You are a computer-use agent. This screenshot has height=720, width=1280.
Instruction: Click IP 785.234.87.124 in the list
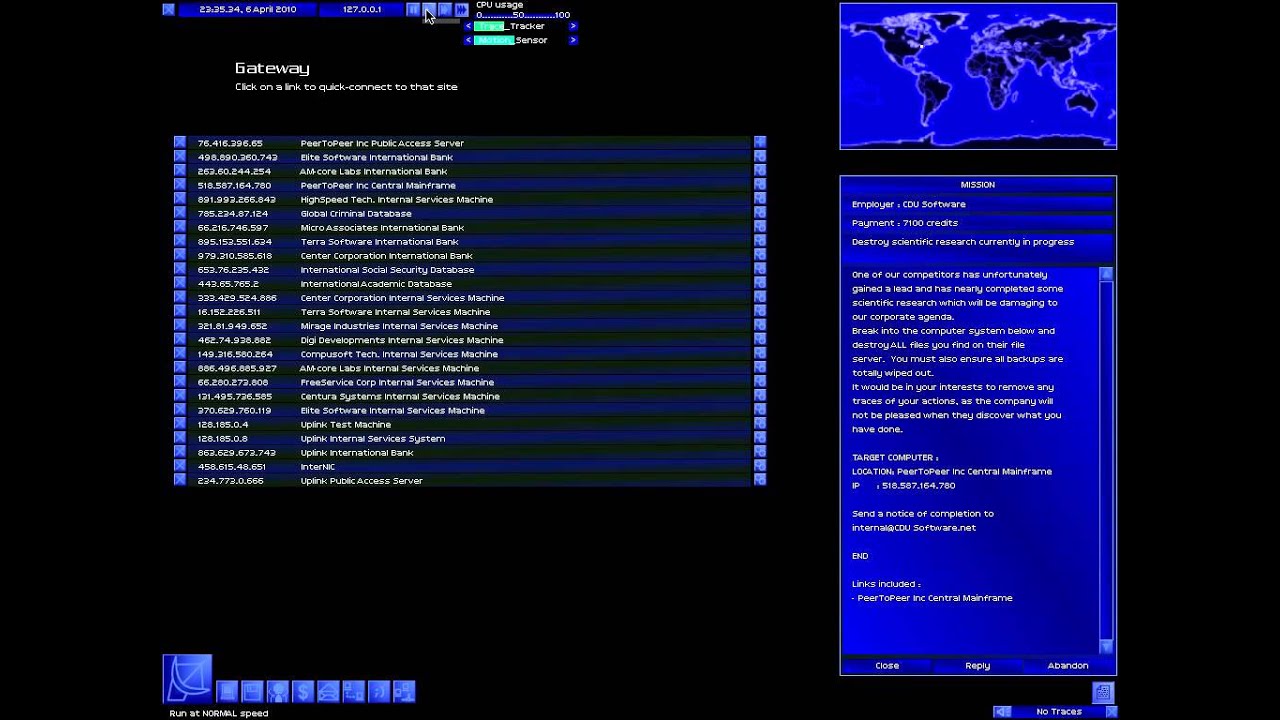(x=233, y=213)
